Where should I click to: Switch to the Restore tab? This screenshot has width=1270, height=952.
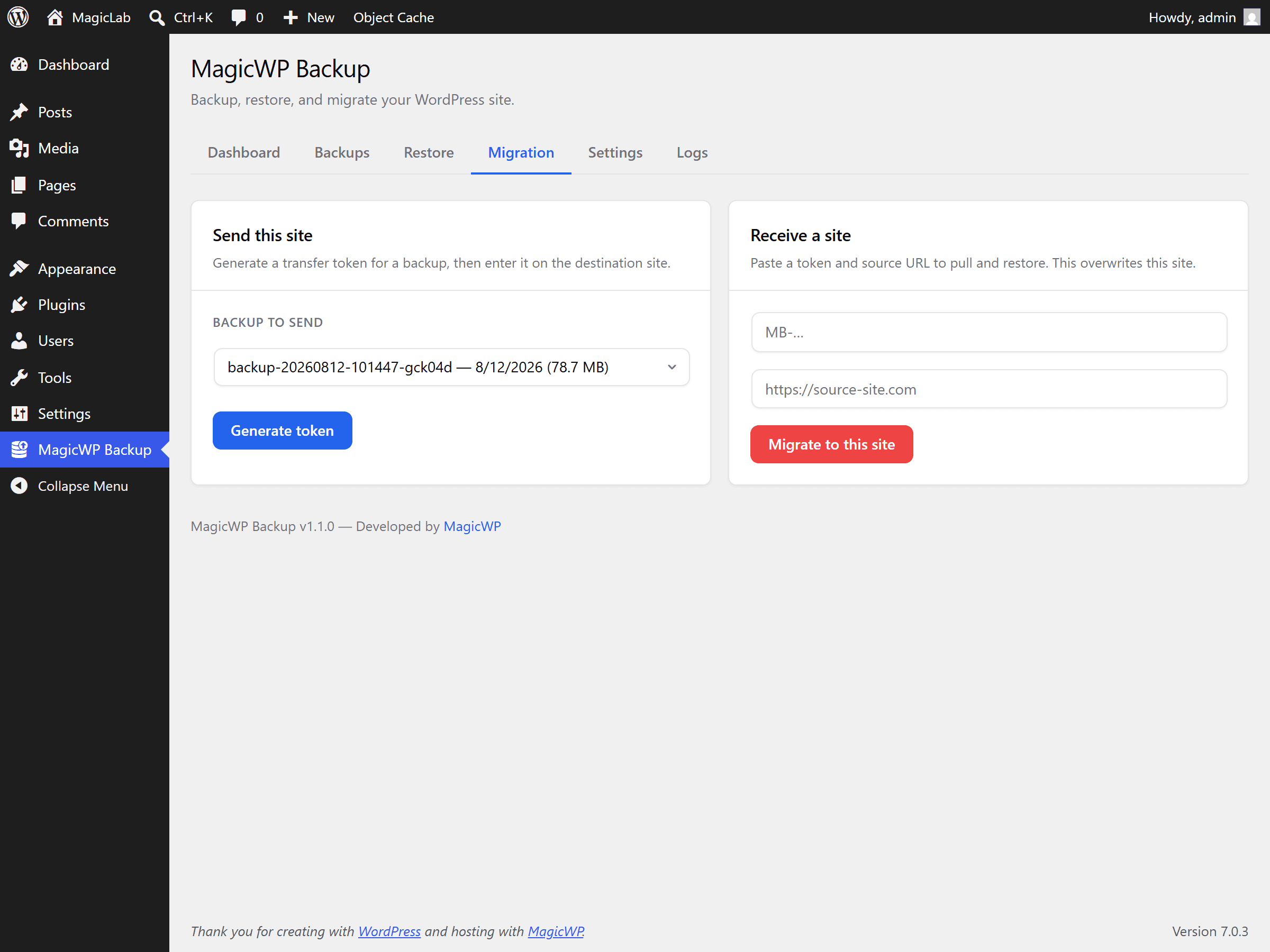[x=428, y=152]
